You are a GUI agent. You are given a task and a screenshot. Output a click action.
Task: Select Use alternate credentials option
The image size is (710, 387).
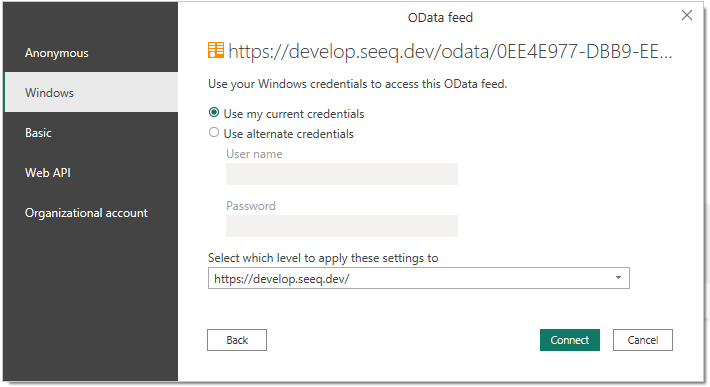pyautogui.click(x=214, y=132)
